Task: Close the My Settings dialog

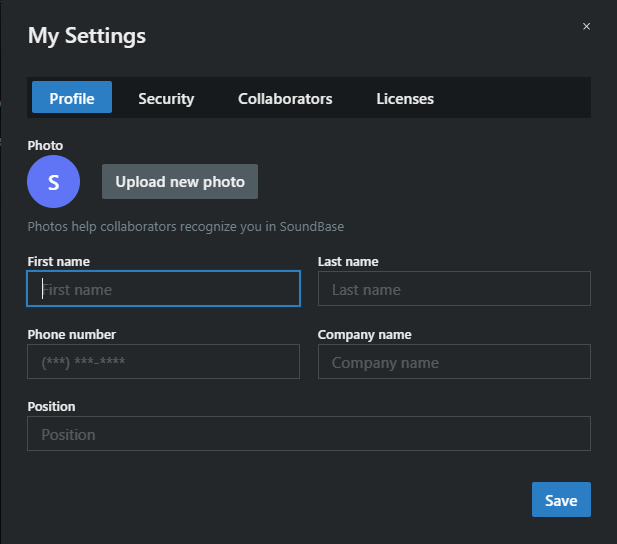Action: [x=586, y=26]
